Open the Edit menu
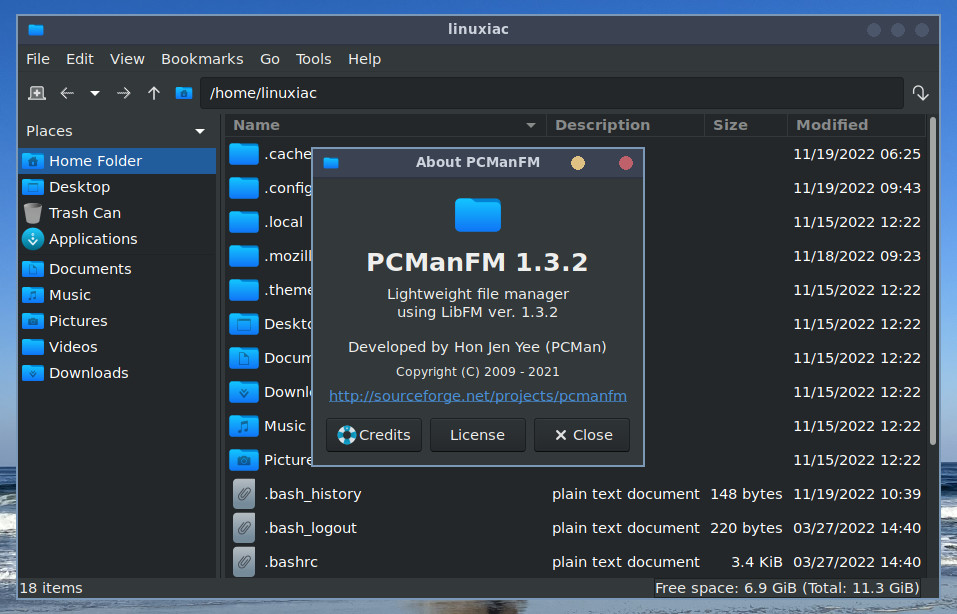This screenshot has width=957, height=614. (80, 59)
